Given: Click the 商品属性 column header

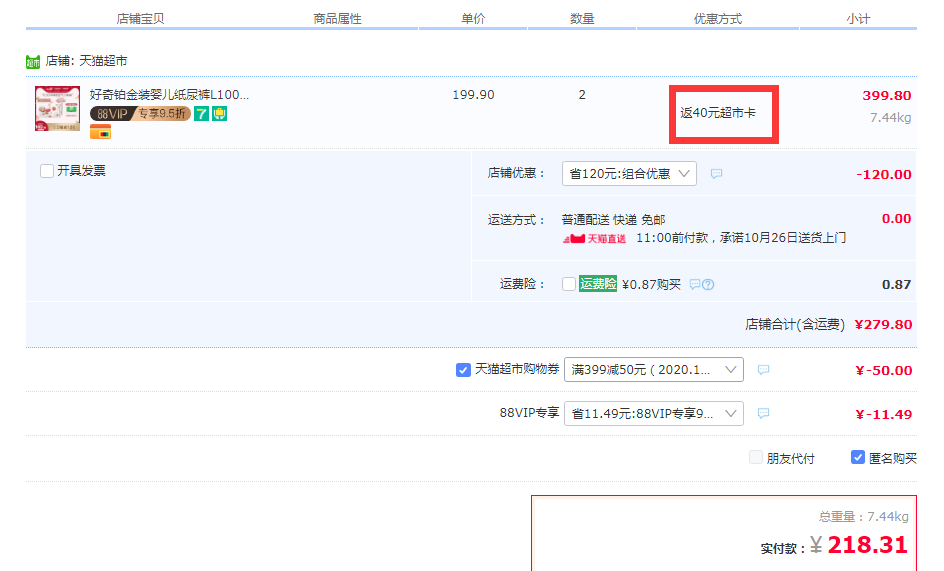Looking at the screenshot, I should (x=337, y=19).
